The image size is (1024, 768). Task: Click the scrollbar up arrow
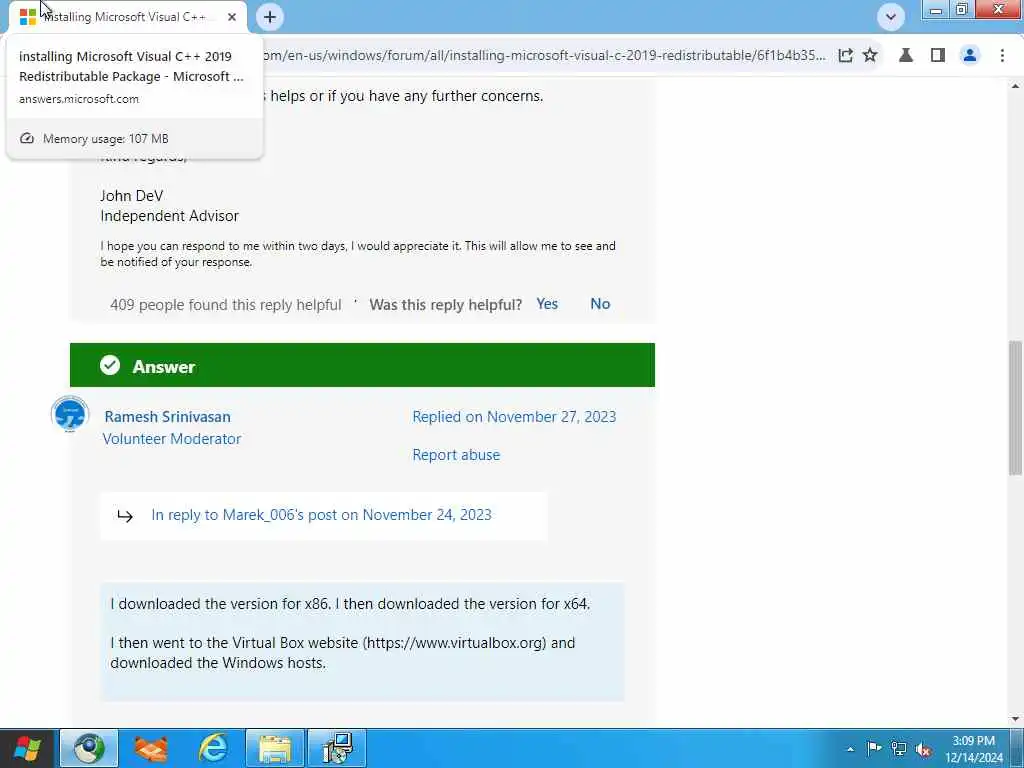(1016, 86)
